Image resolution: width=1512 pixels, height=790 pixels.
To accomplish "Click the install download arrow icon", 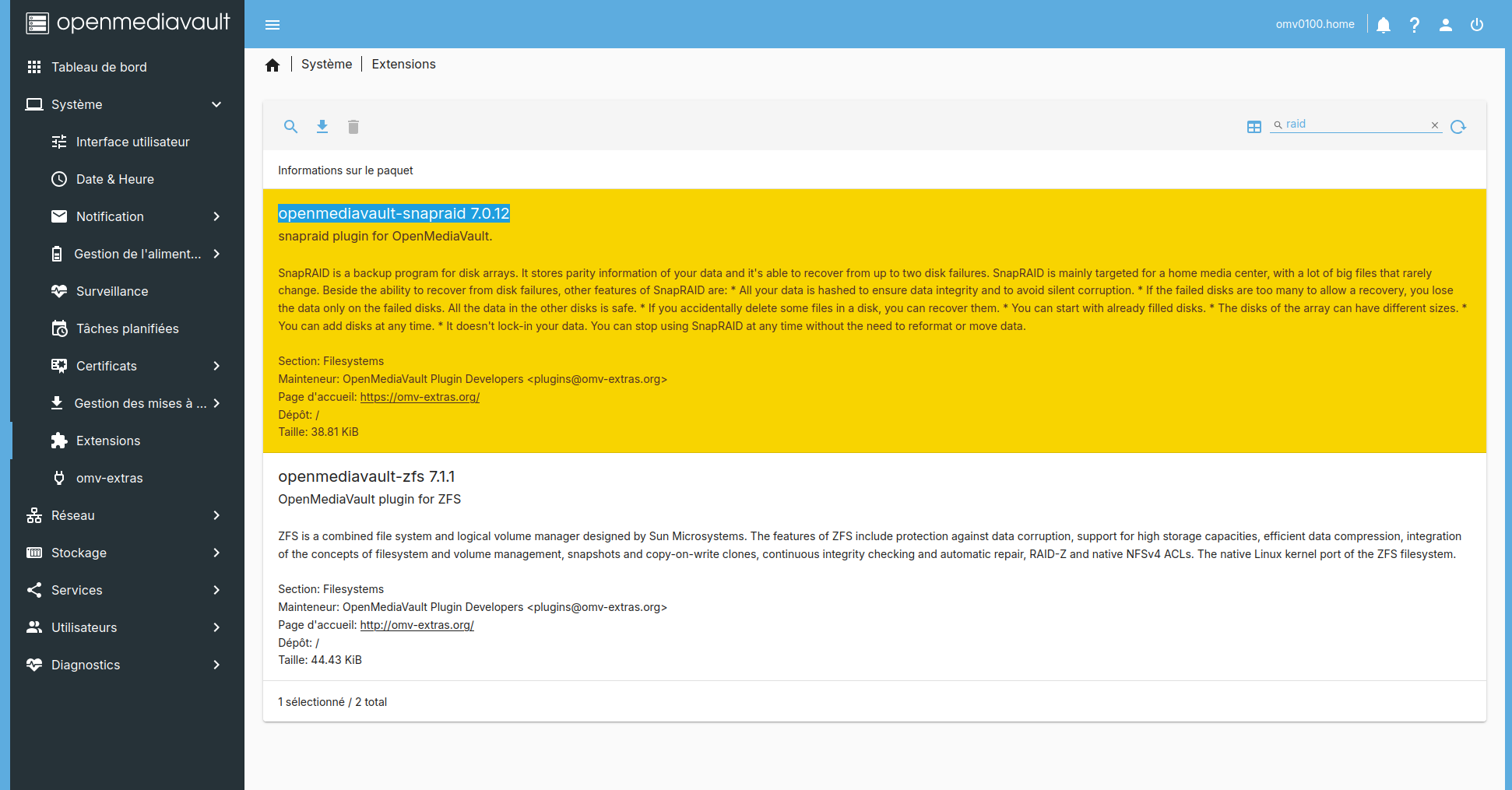I will [x=322, y=127].
